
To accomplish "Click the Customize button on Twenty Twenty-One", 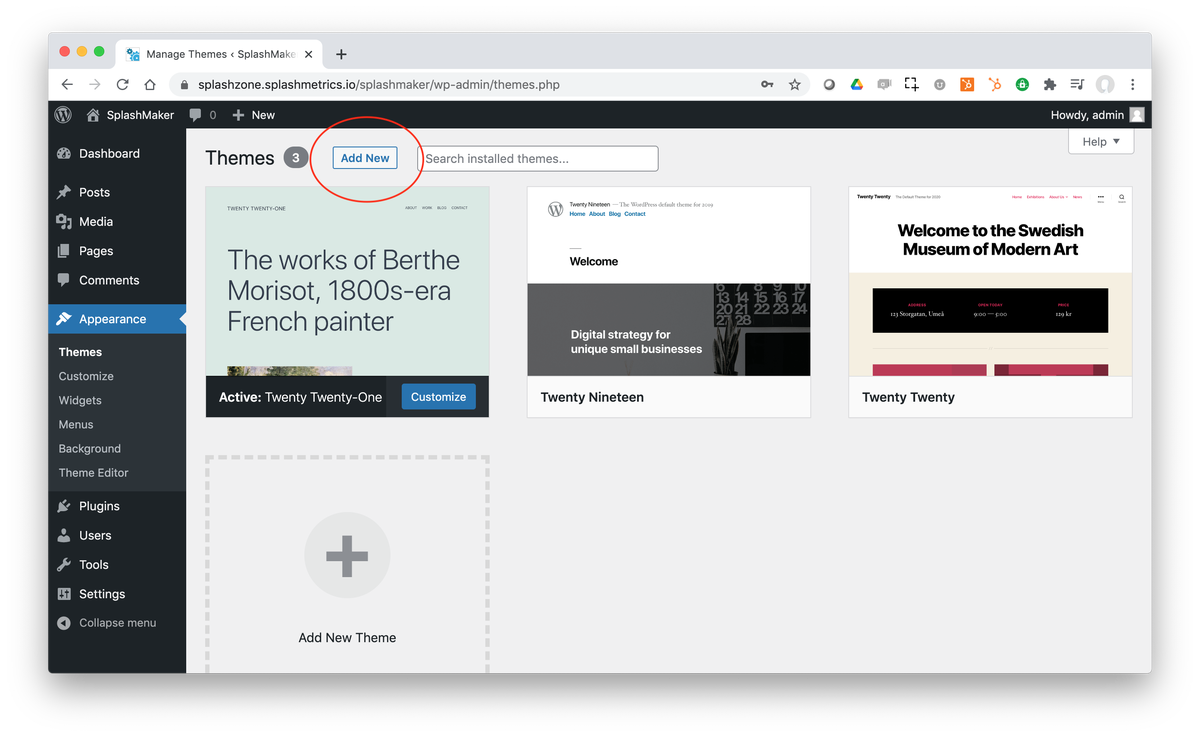I will 438,397.
